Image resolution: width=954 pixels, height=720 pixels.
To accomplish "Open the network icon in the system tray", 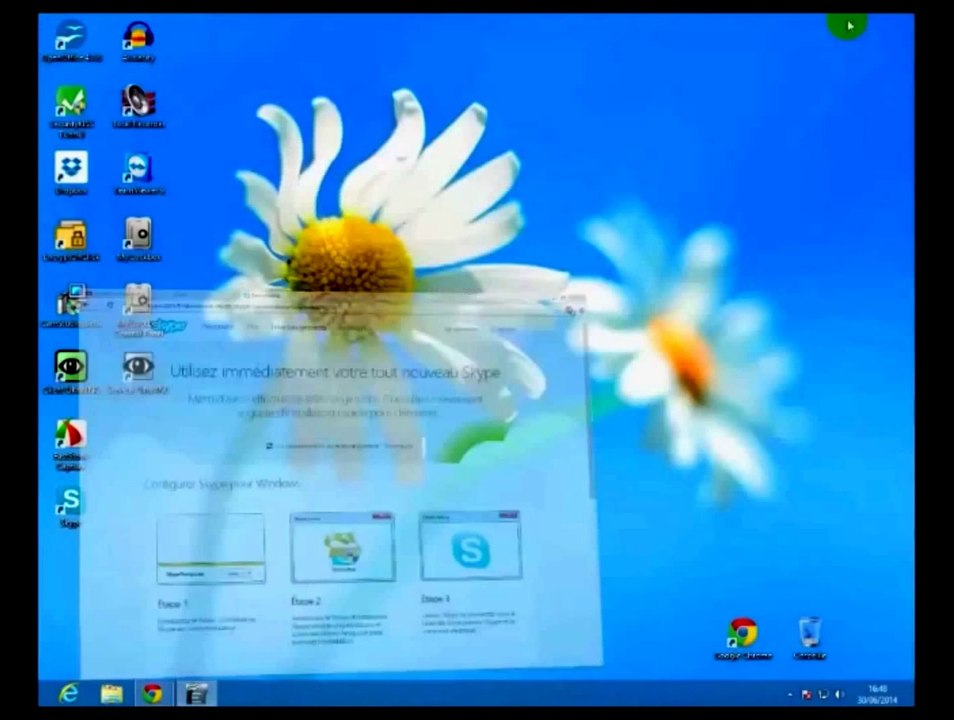I will click(x=823, y=694).
